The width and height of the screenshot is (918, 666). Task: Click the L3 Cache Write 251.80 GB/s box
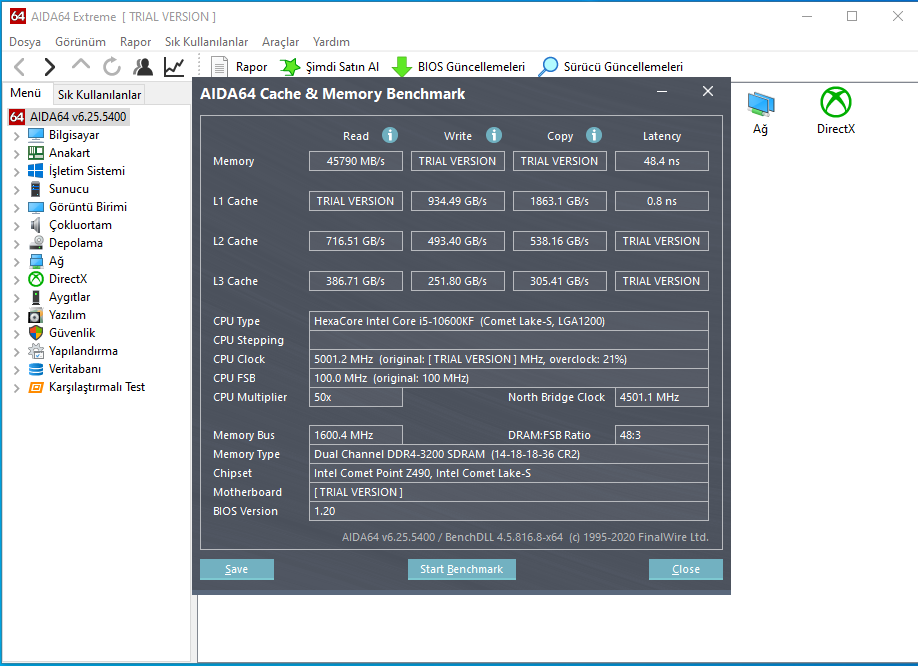point(458,281)
